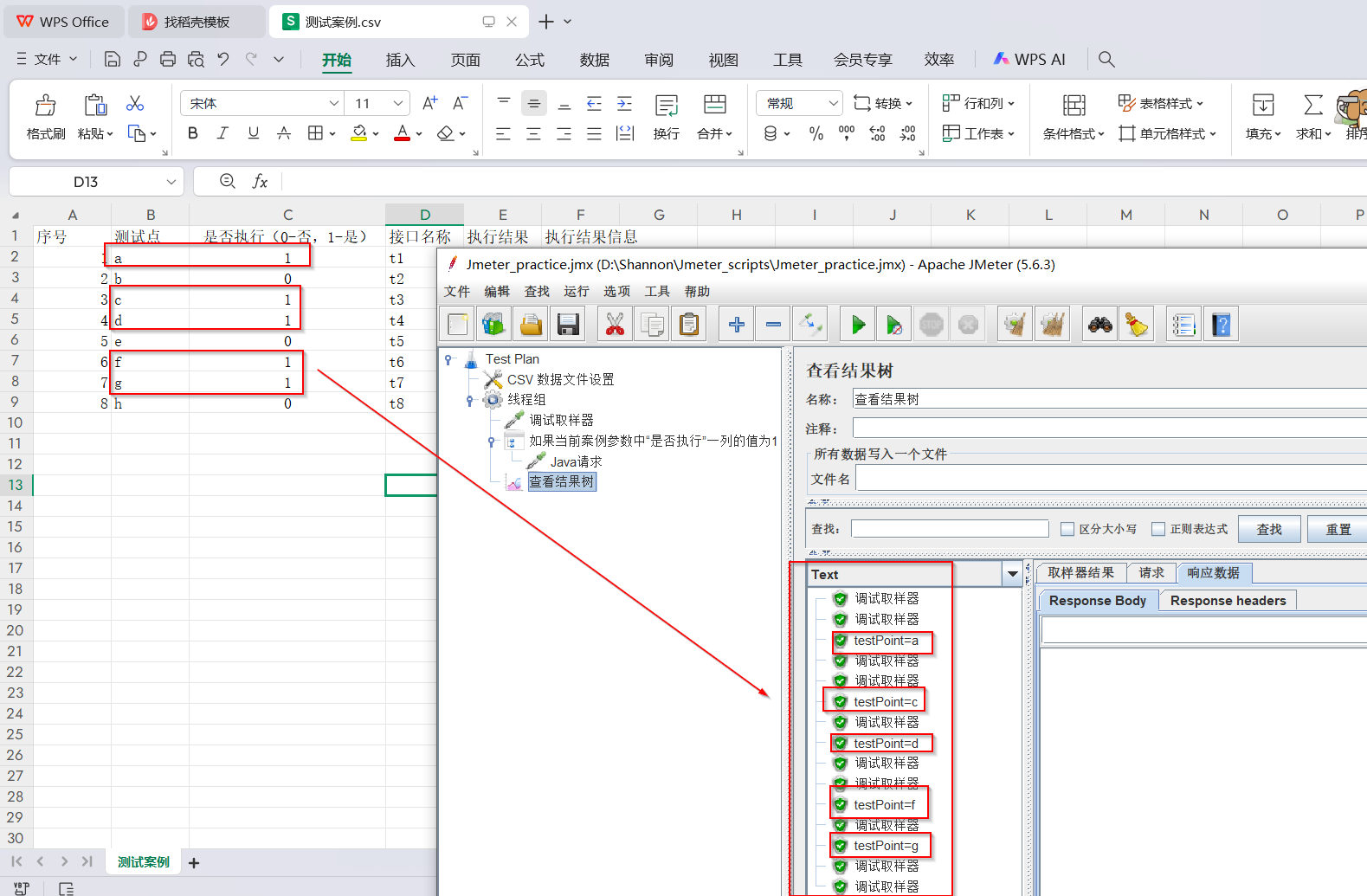This screenshot has width=1367, height=896.
Task: Click JMeter Open file folder icon
Action: 531,325
